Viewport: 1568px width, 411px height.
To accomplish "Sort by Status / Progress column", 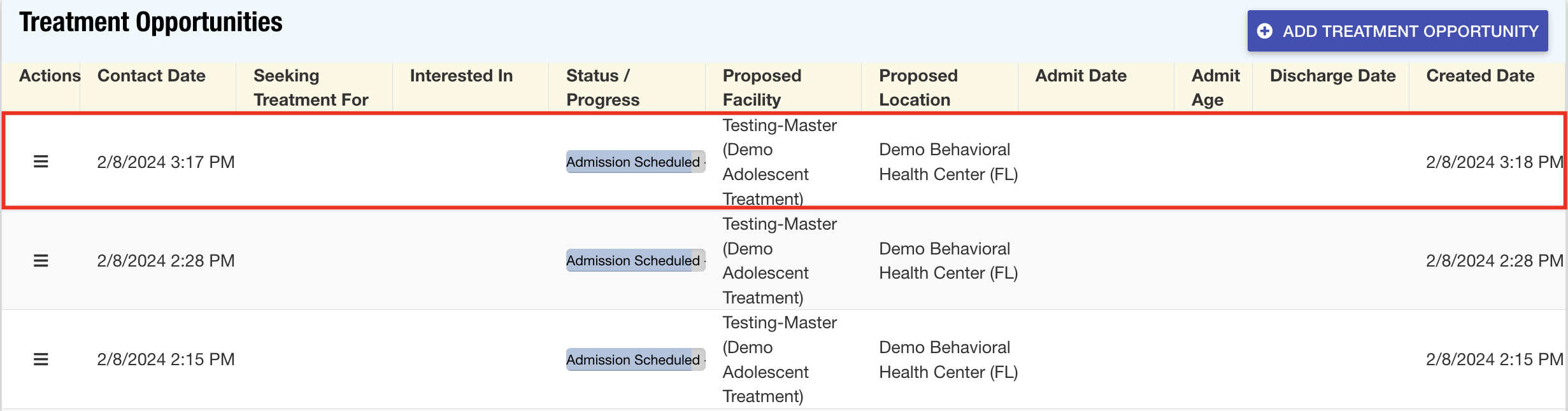I will (x=602, y=88).
